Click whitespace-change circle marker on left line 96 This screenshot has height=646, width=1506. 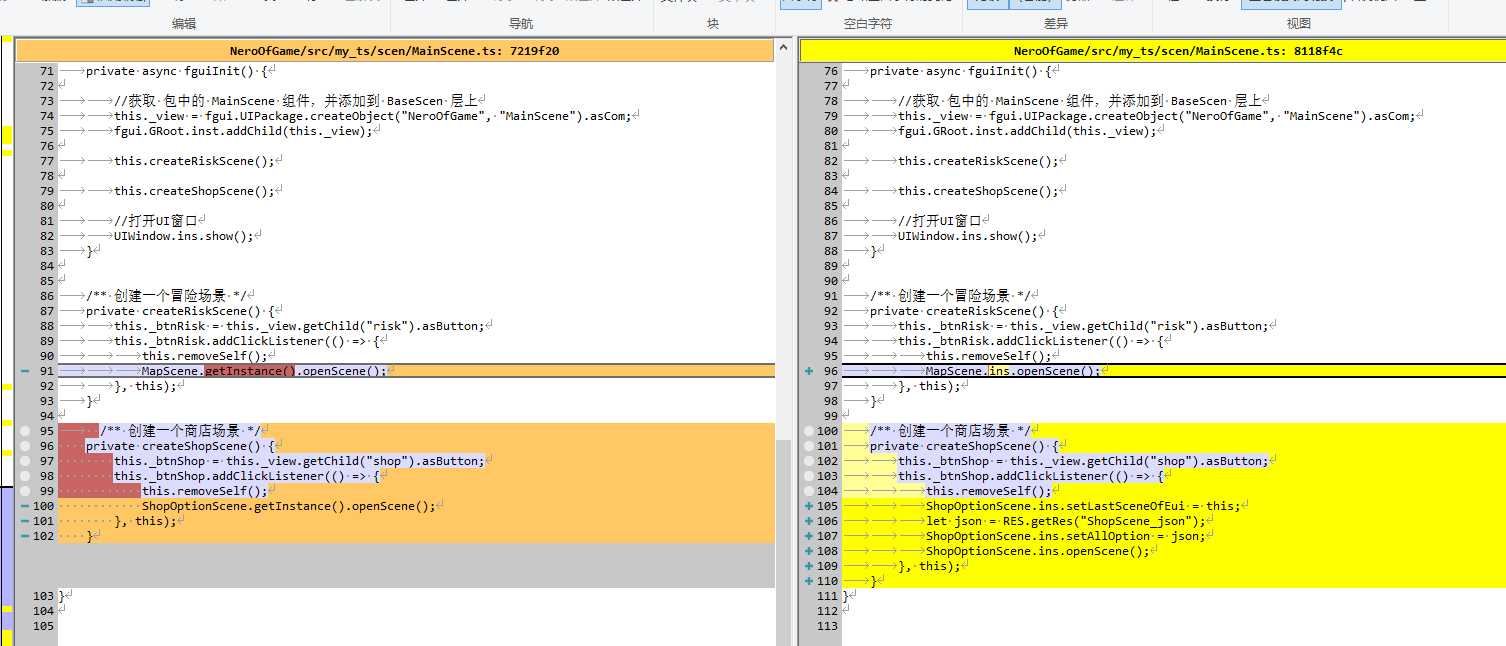tap(24, 446)
